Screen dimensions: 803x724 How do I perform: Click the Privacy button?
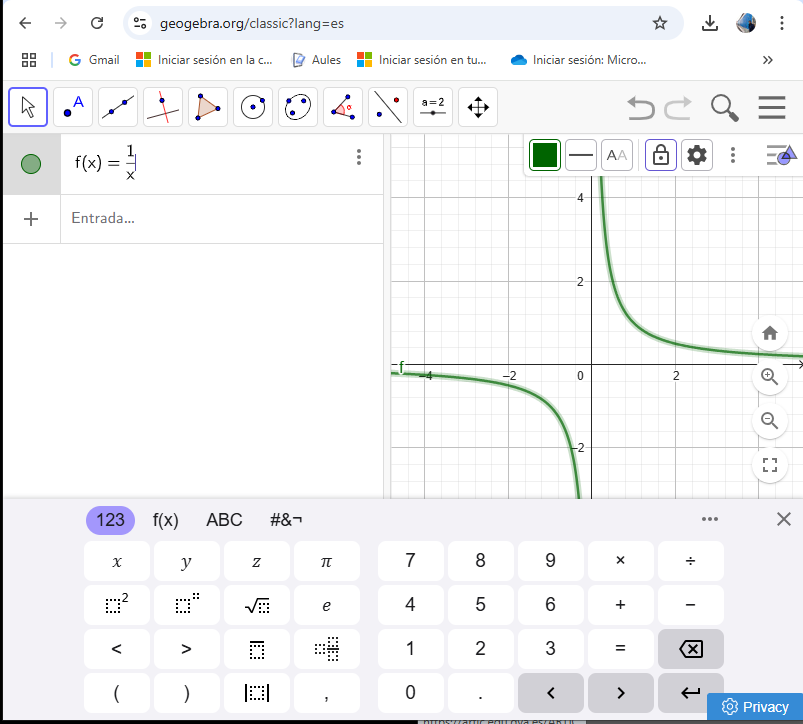755,707
